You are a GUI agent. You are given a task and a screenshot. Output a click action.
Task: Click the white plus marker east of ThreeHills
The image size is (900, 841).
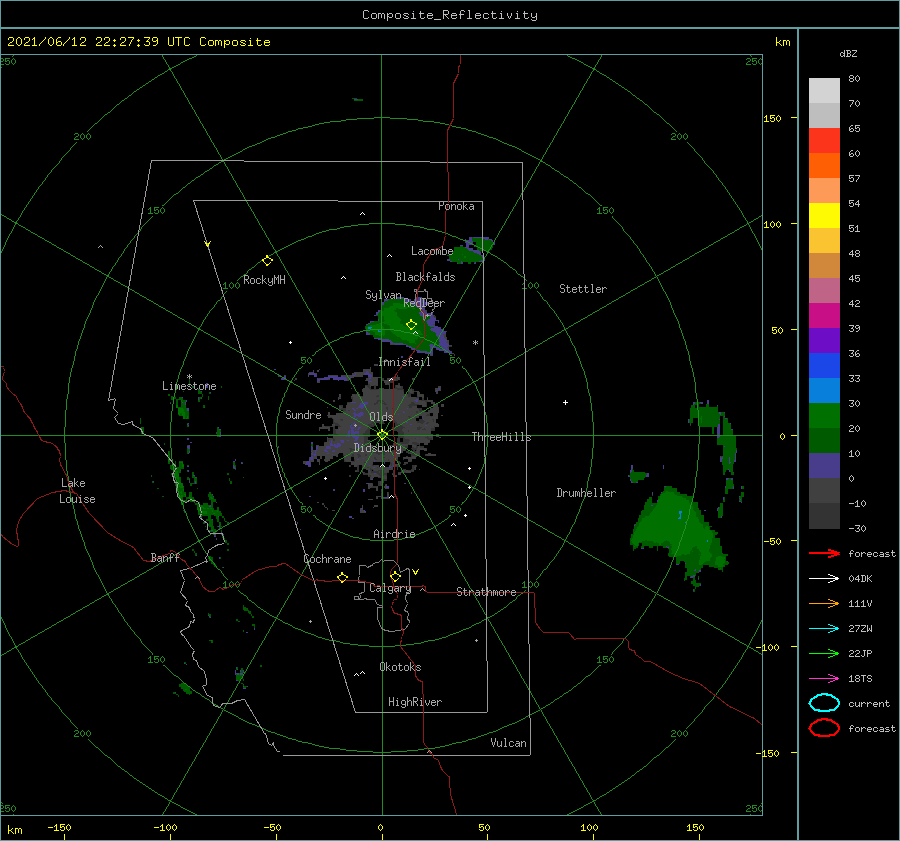(x=565, y=402)
